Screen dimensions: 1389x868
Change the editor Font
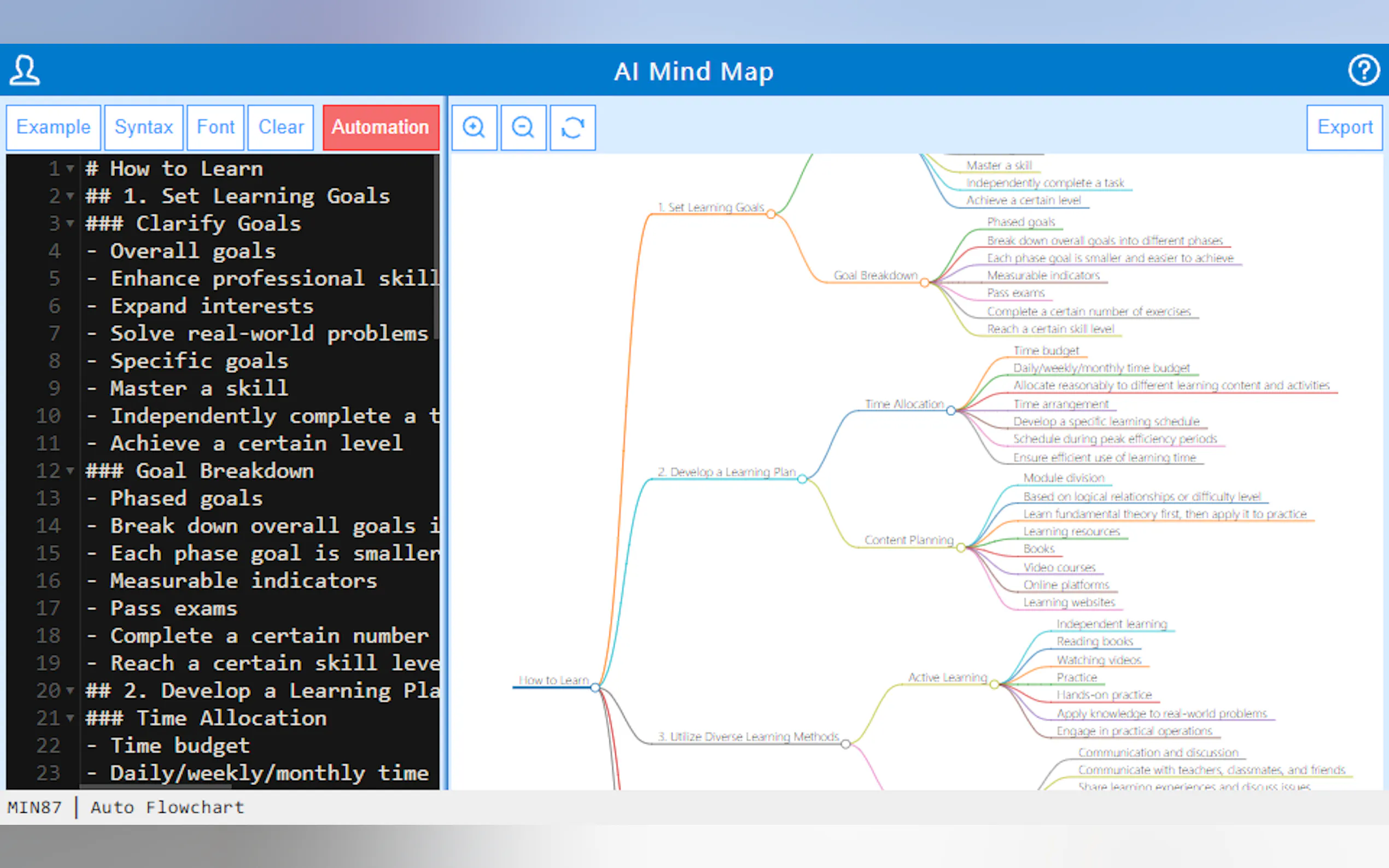pos(215,127)
